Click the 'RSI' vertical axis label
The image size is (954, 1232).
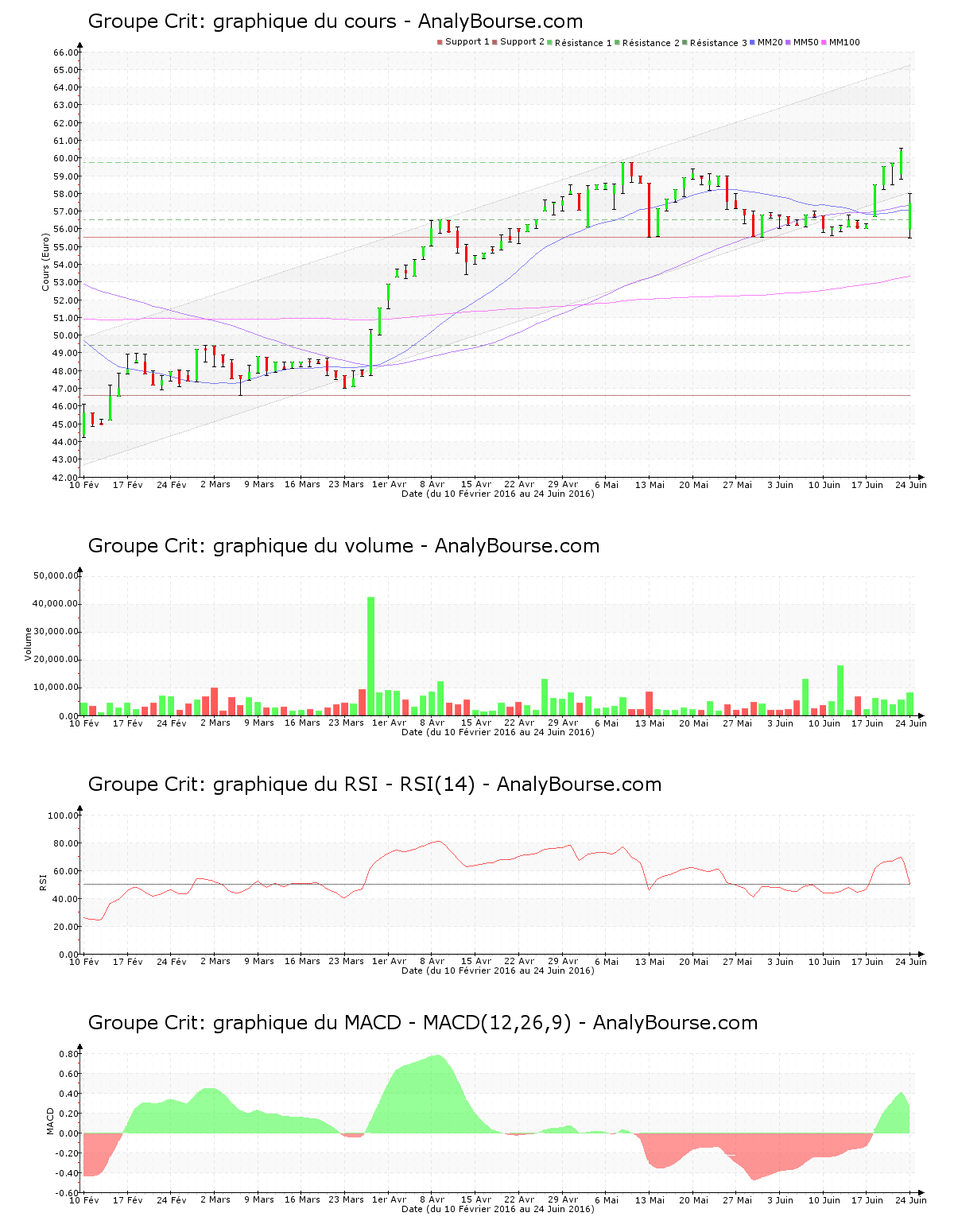pos(43,881)
